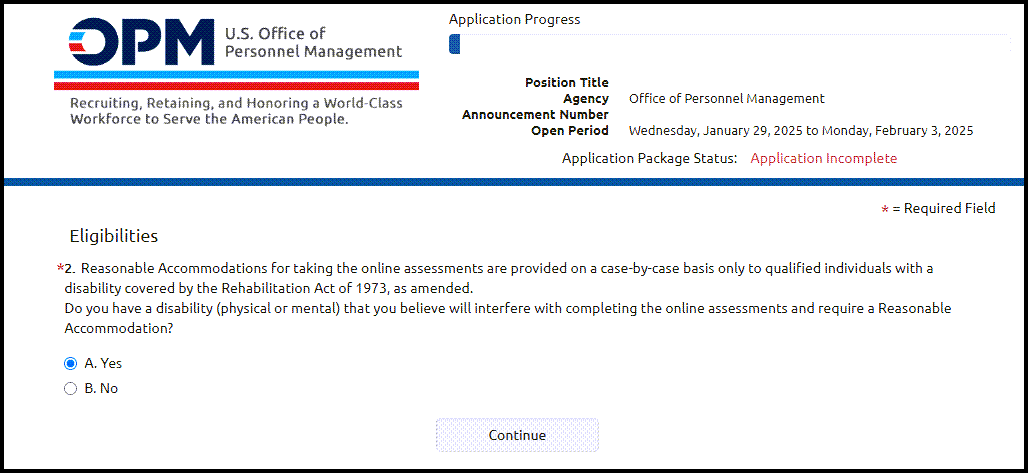The height and width of the screenshot is (473, 1028).
Task: Click the Announcement Number label
Action: coord(535,115)
